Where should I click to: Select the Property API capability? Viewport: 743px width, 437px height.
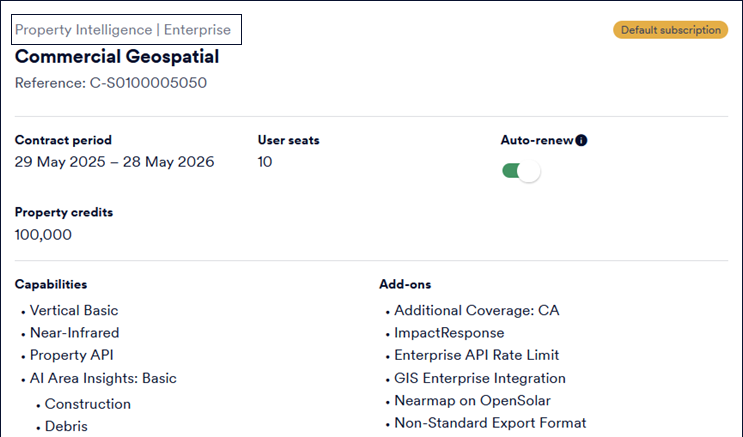click(x=72, y=355)
